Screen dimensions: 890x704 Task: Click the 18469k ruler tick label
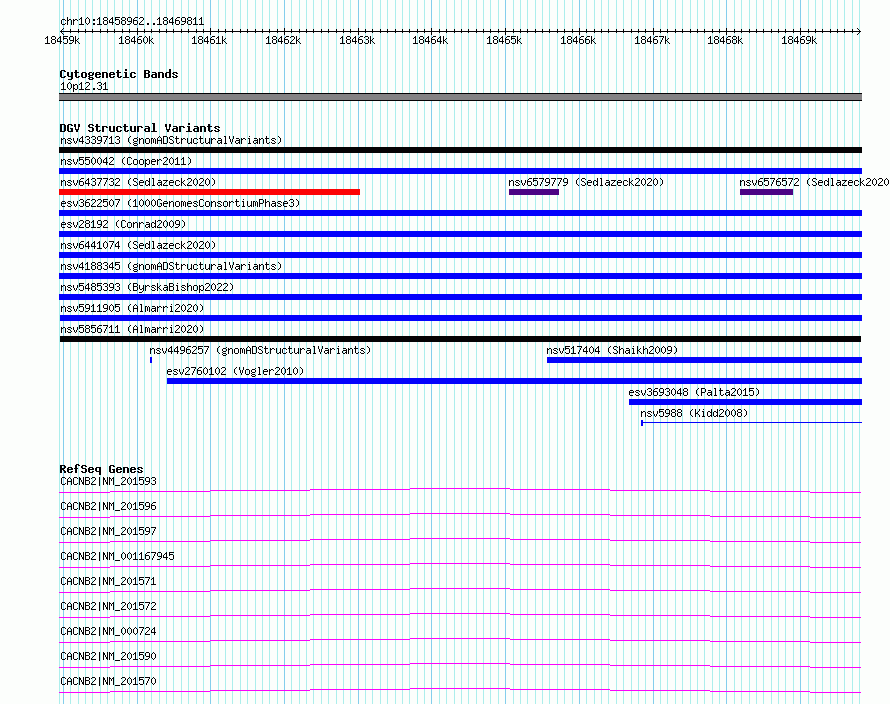[x=799, y=40]
